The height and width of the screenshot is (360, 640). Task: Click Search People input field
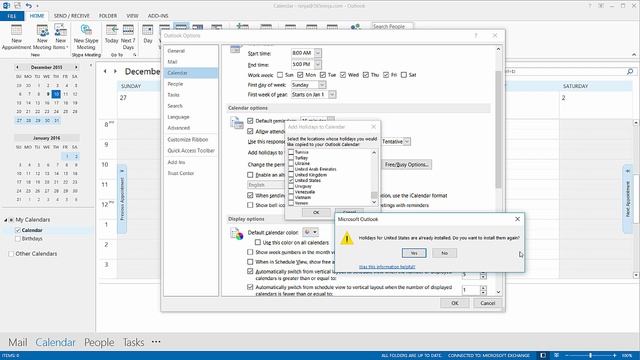coord(392,27)
